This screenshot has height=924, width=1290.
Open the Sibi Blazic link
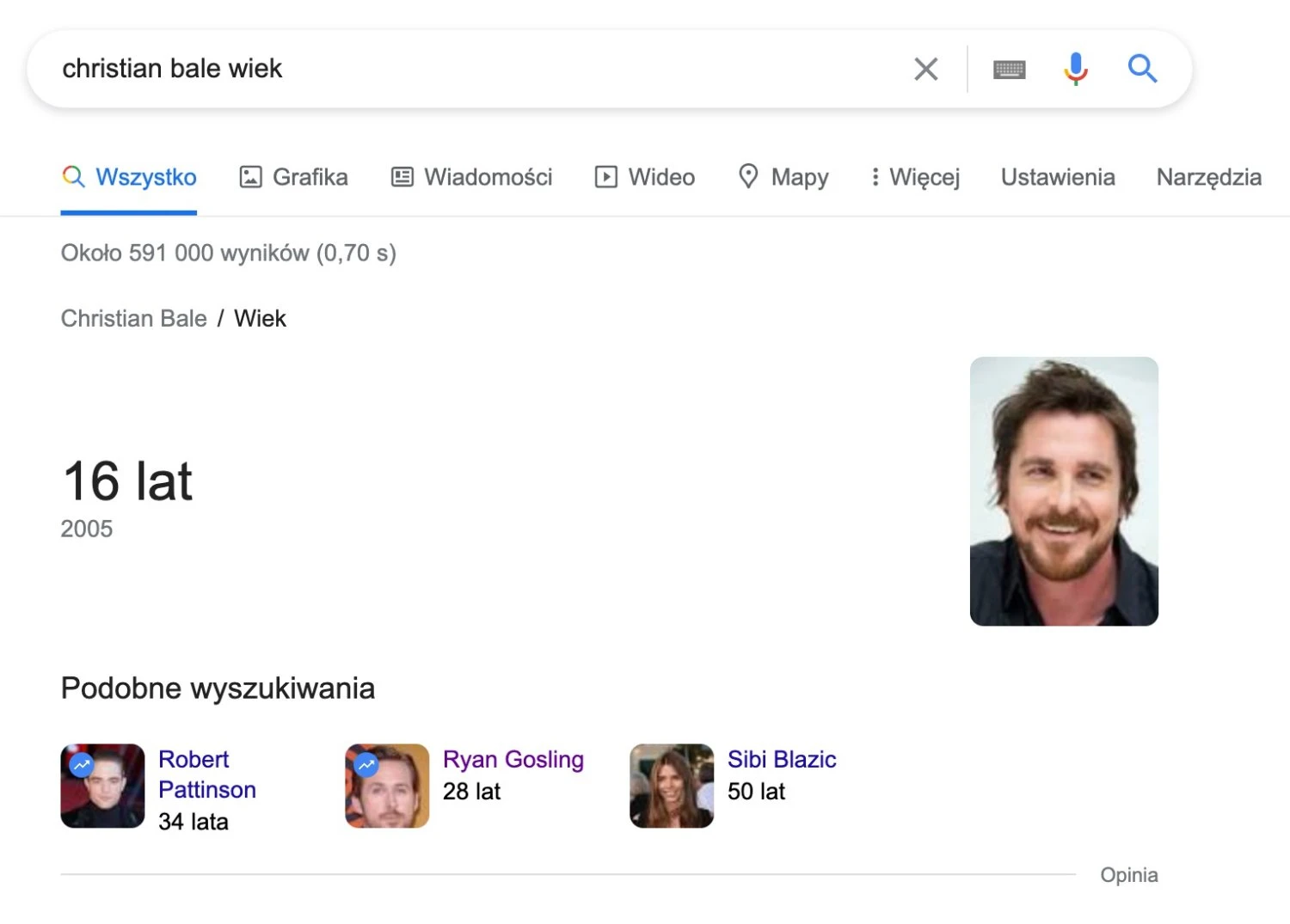(782, 760)
